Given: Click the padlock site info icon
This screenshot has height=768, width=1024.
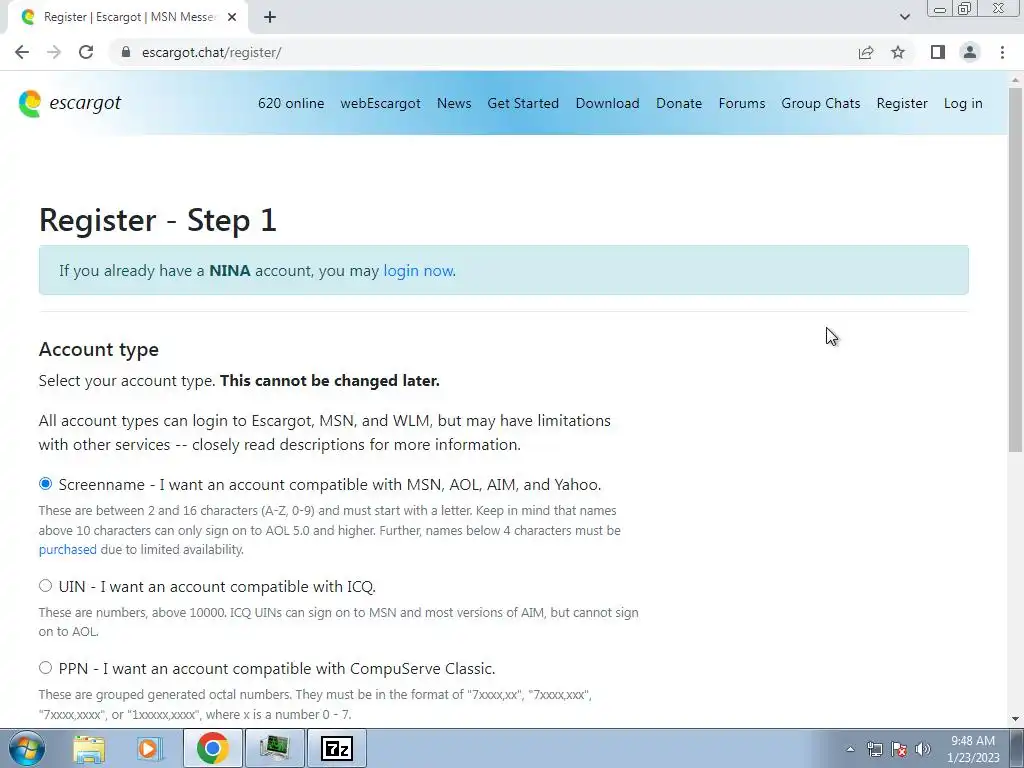Looking at the screenshot, I should pos(127,52).
